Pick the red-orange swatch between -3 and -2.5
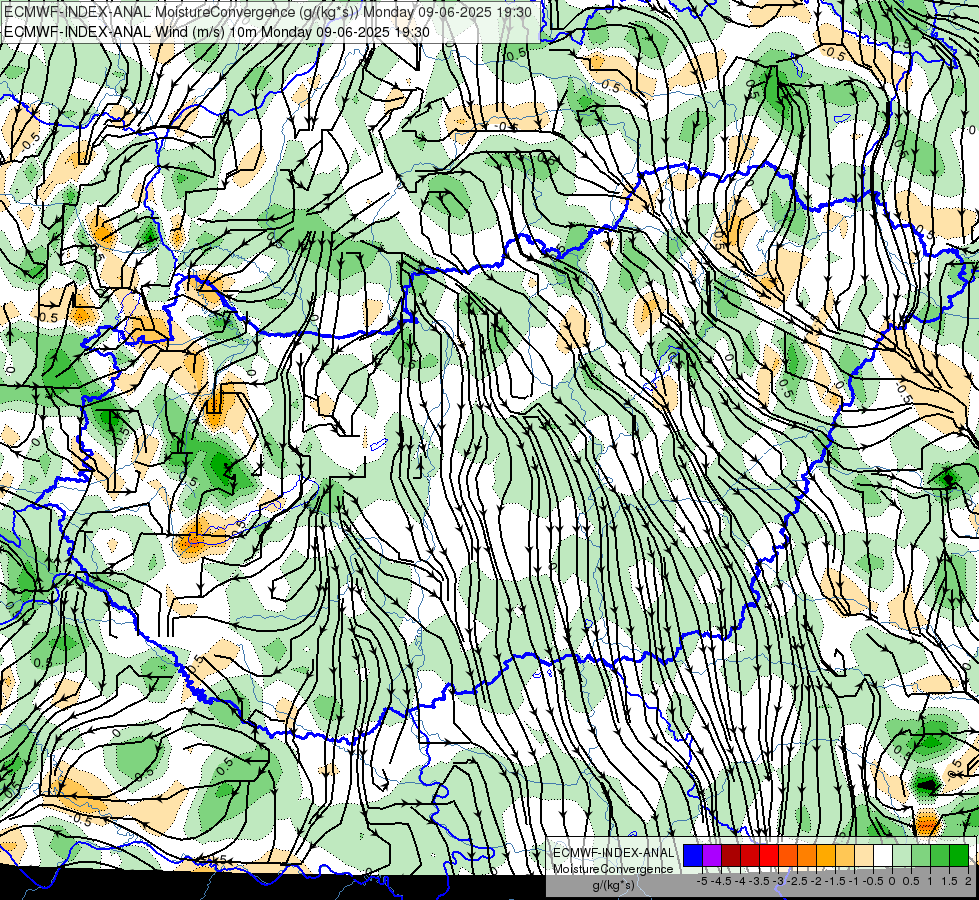Viewport: 979px width, 900px height. click(788, 855)
